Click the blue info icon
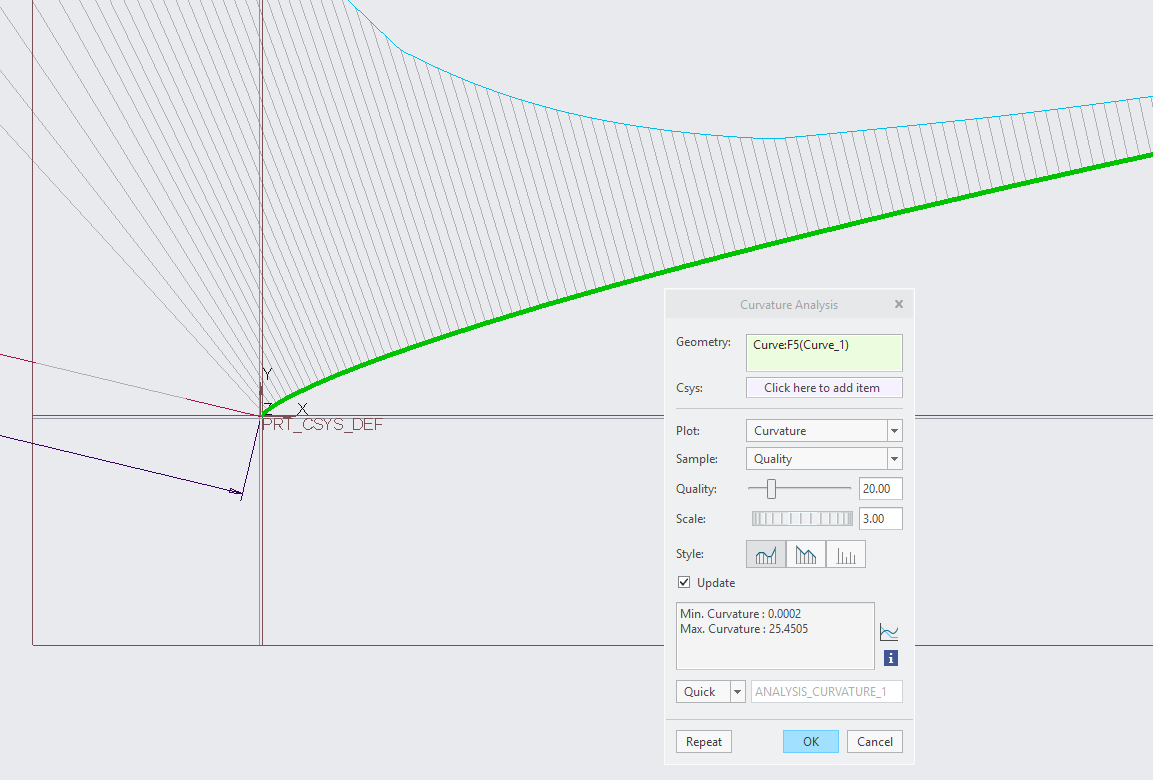 click(x=889, y=657)
